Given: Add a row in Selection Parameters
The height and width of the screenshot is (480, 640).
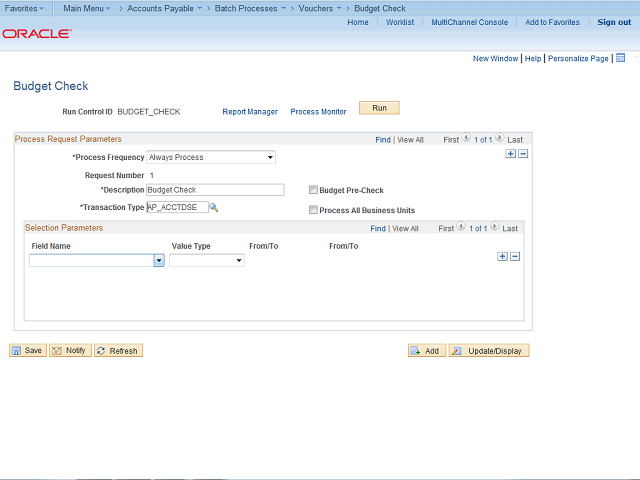Looking at the screenshot, I should 502,257.
